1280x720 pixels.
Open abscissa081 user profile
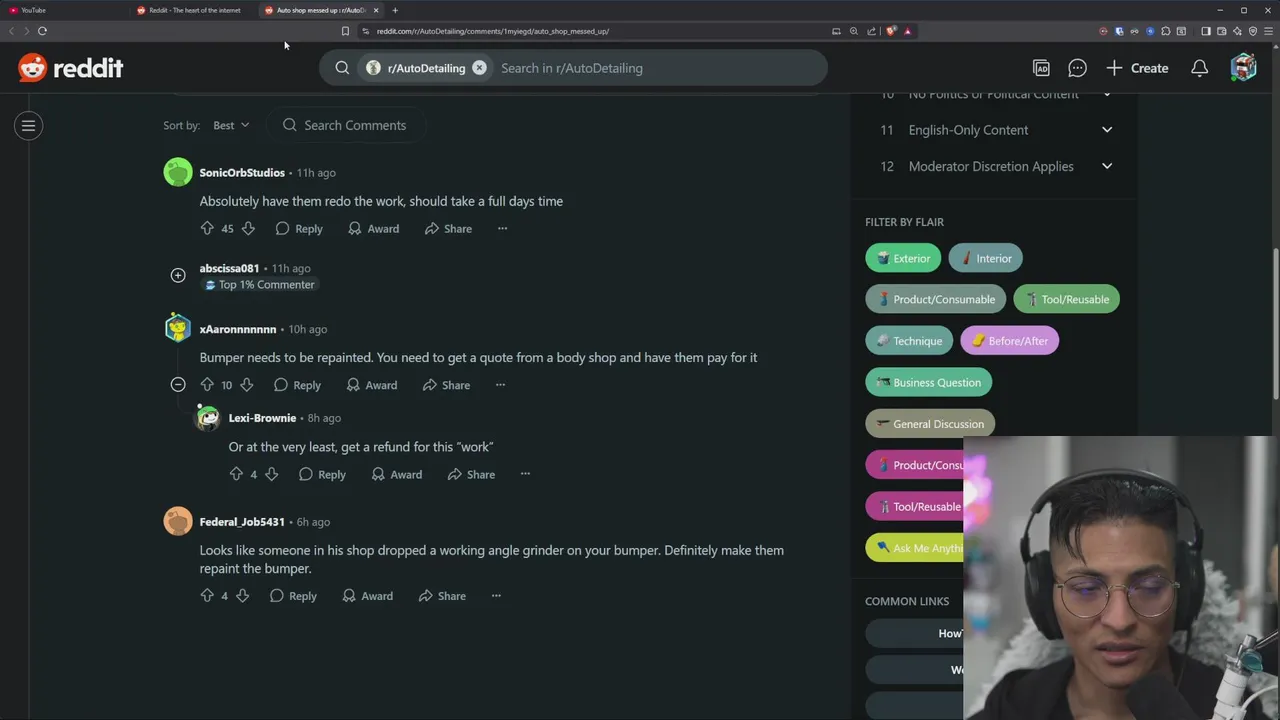(x=229, y=268)
